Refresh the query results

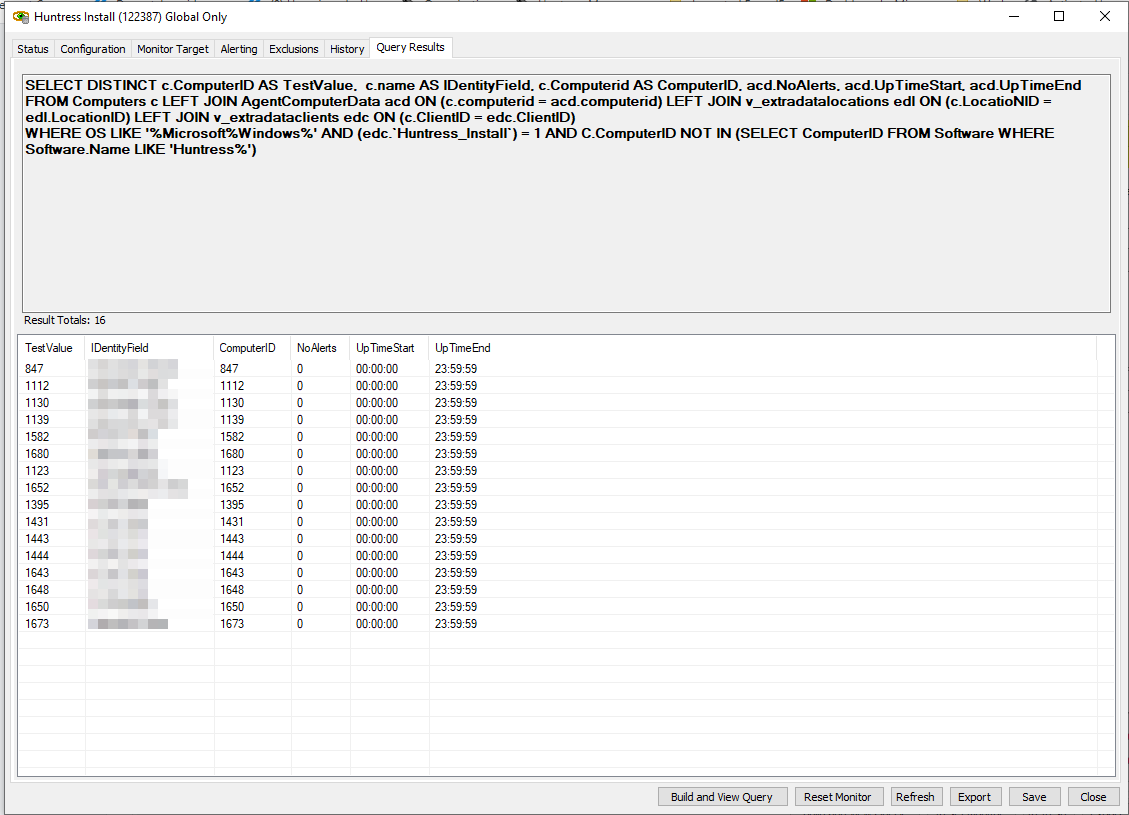point(916,796)
